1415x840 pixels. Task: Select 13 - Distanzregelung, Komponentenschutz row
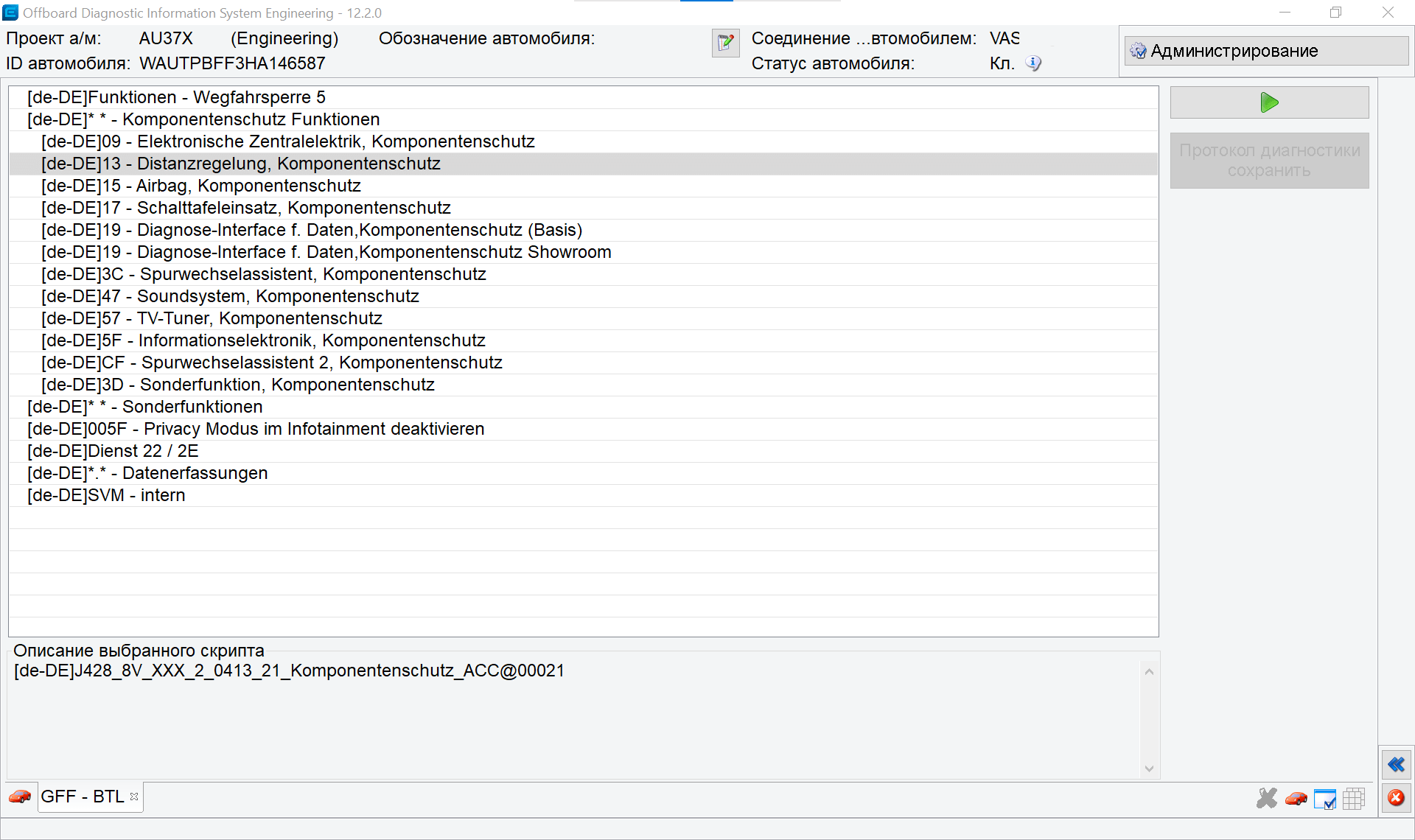pyautogui.click(x=584, y=164)
